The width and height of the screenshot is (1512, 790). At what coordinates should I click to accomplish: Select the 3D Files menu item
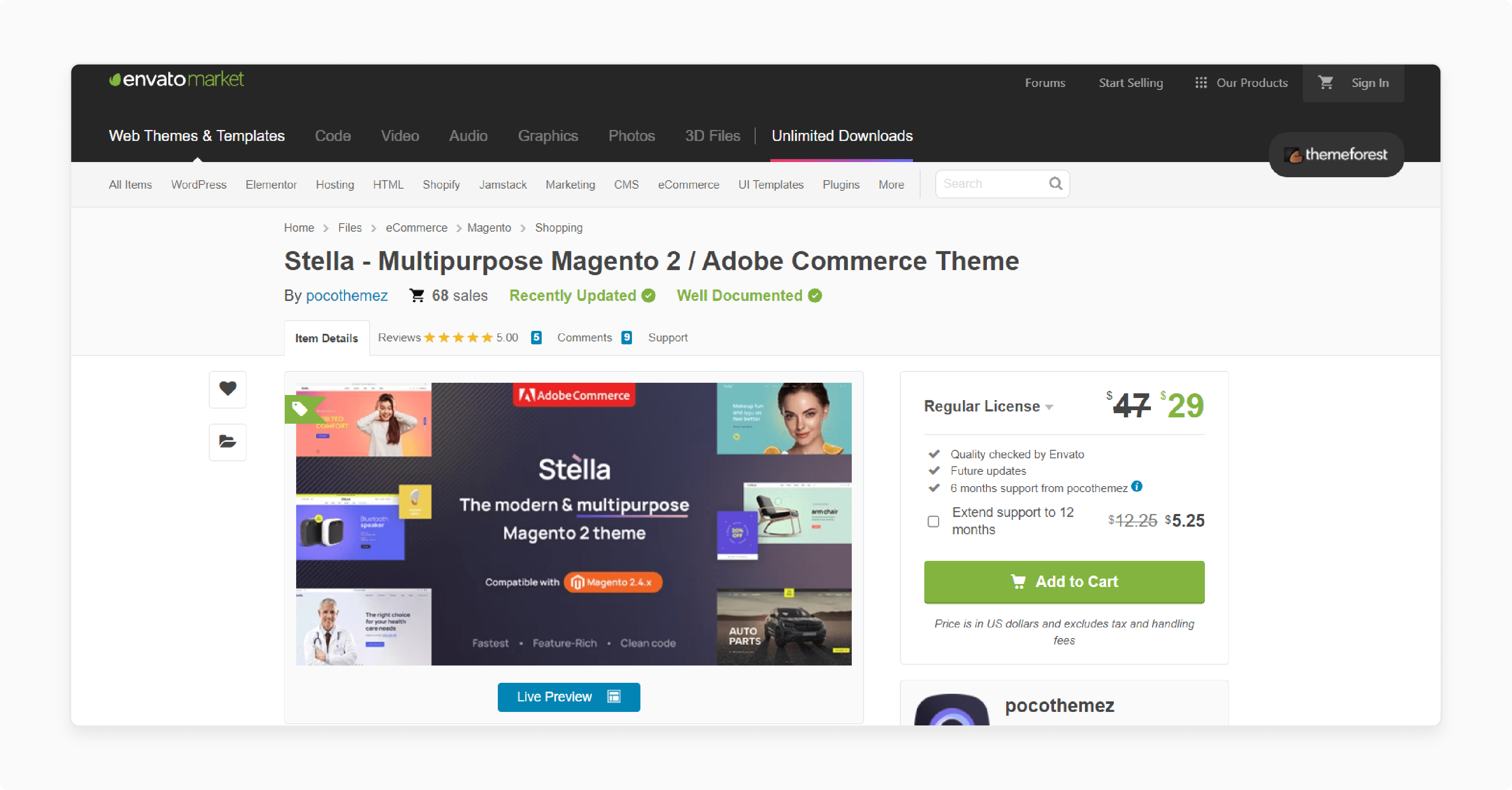[x=713, y=135]
